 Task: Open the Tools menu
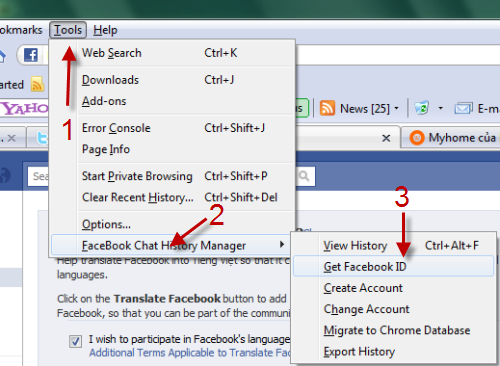(x=68, y=30)
